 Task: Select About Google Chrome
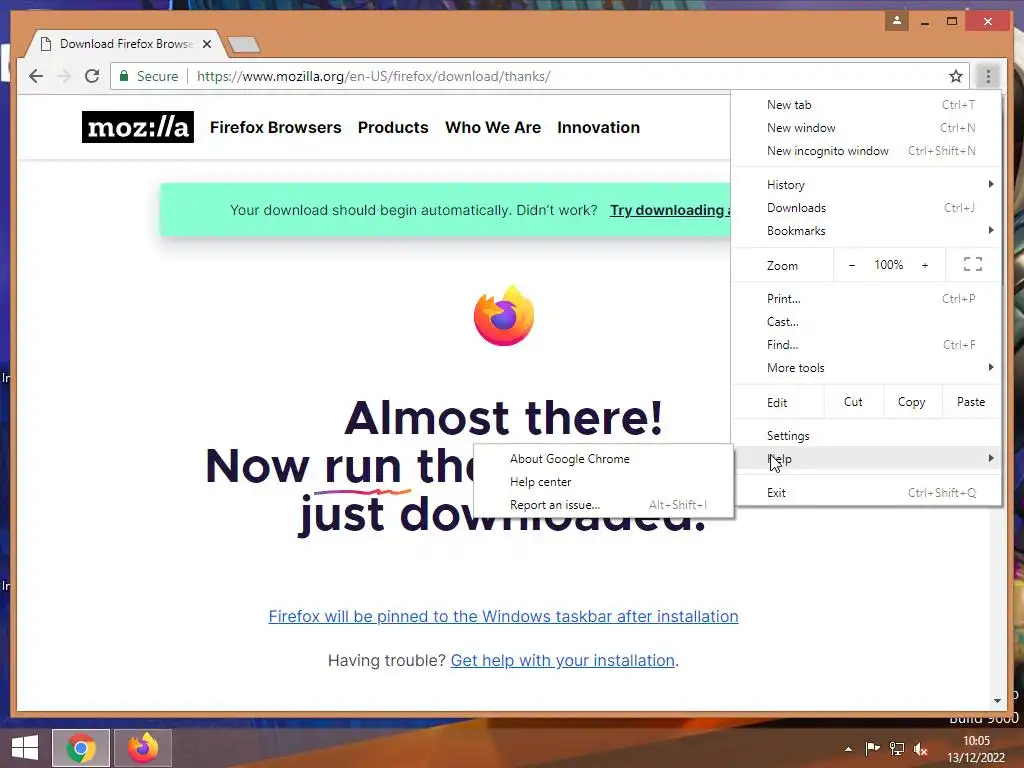click(x=603, y=458)
